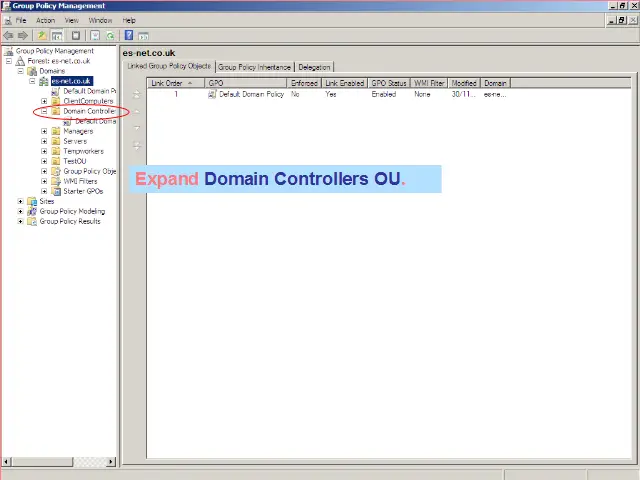Viewport: 640px width, 480px height.
Task: Click the green Refresh toolbar icon
Action: point(110,36)
